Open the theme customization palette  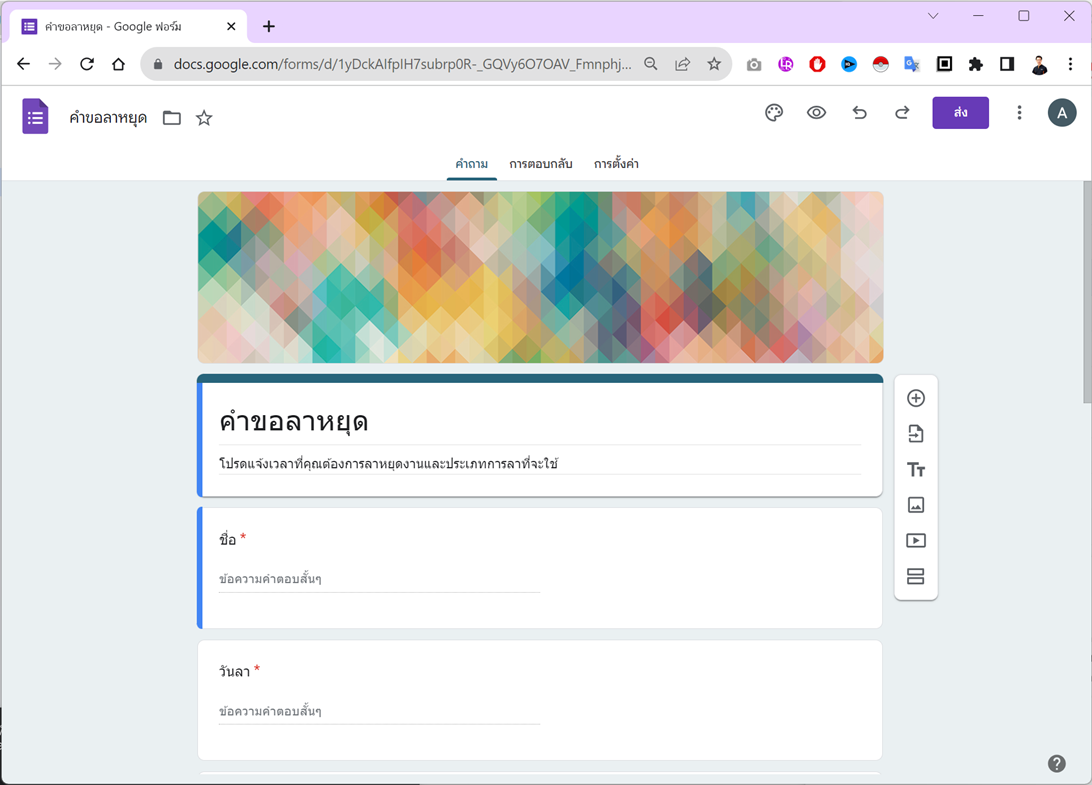(x=773, y=112)
